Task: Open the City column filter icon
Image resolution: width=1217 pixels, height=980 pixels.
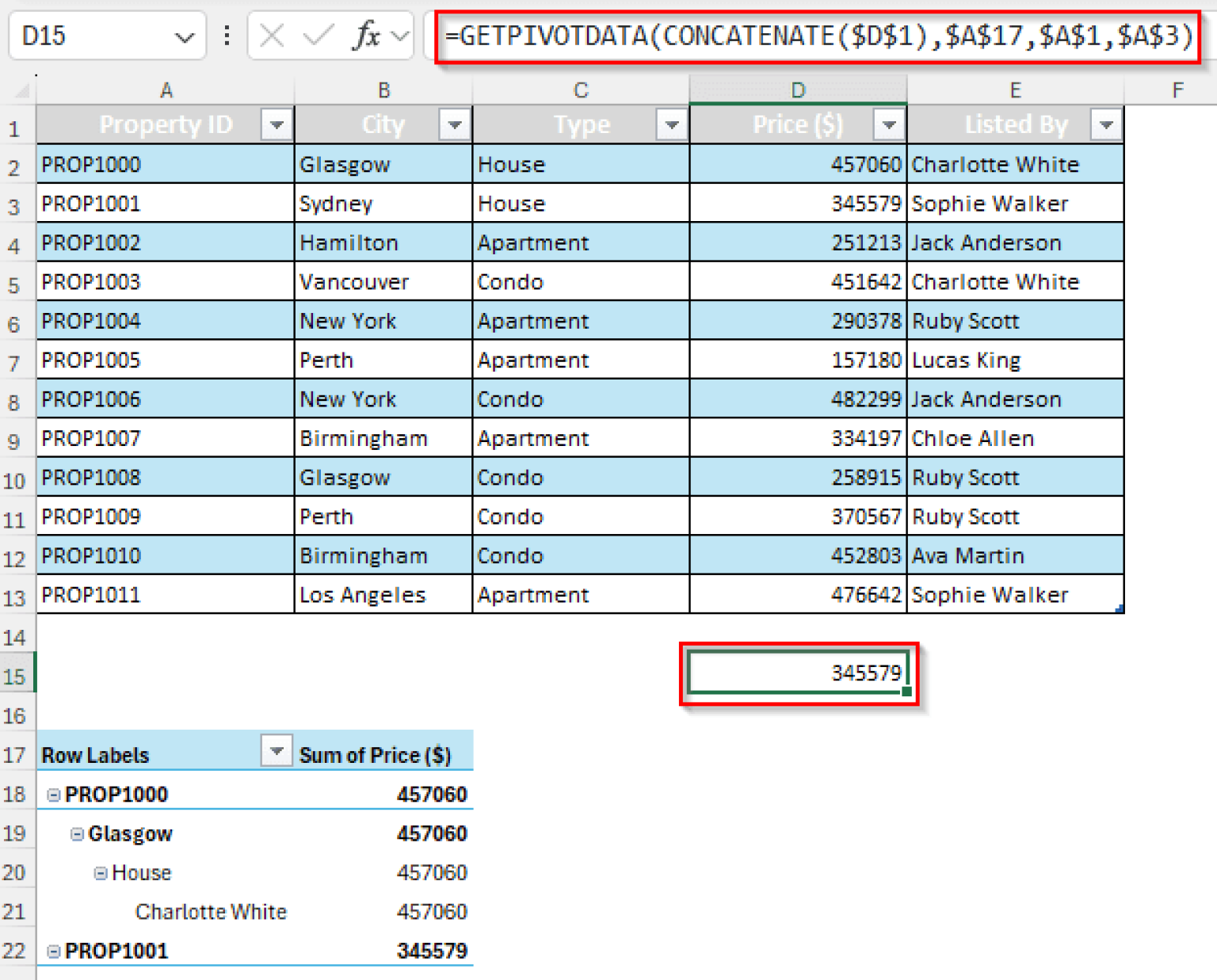Action: pos(454,124)
